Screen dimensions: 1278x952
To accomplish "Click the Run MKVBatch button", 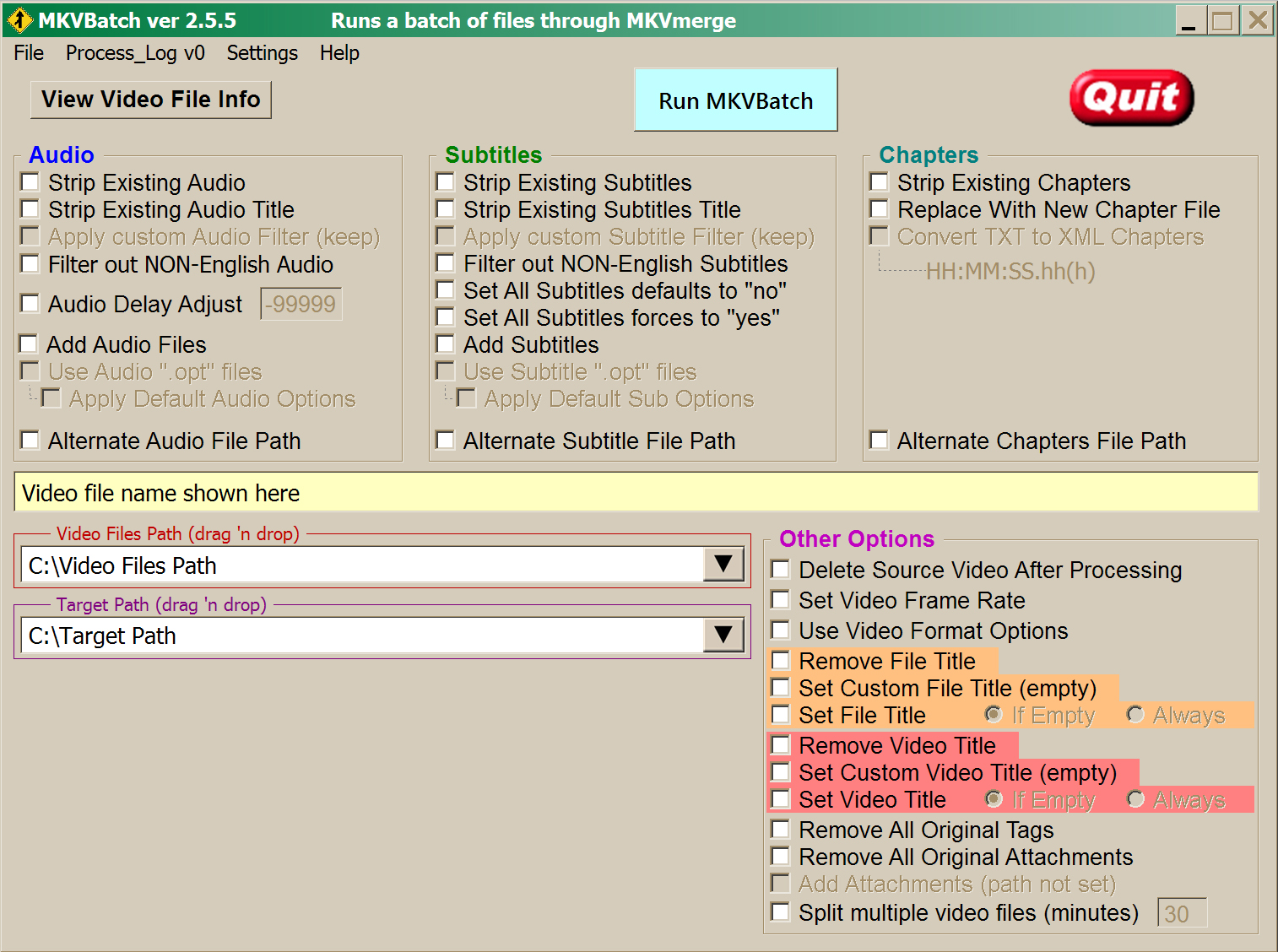I will pyautogui.click(x=736, y=100).
